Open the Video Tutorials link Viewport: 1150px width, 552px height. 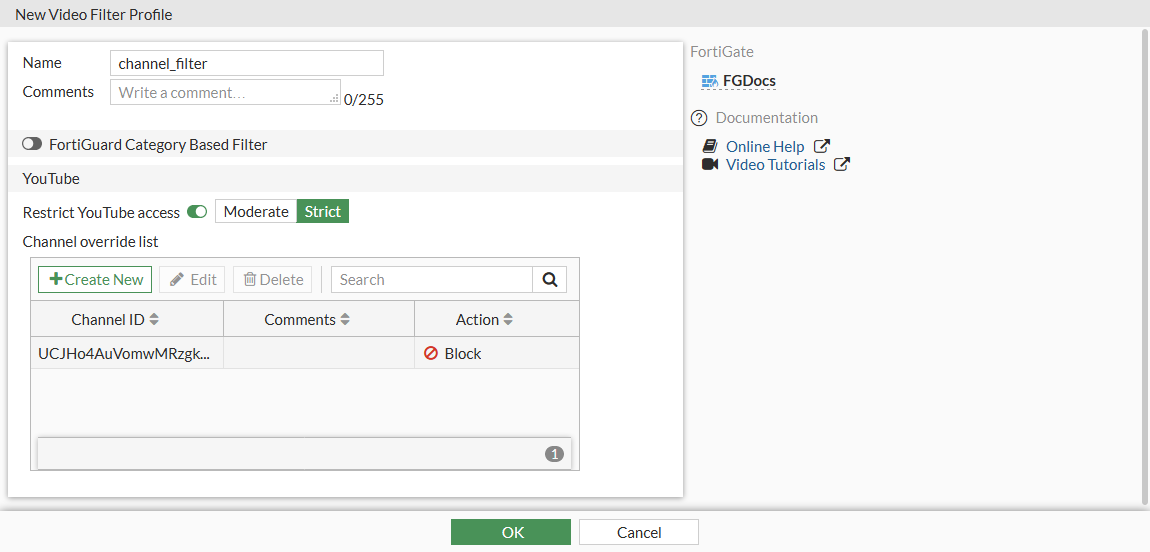pyautogui.click(x=775, y=165)
